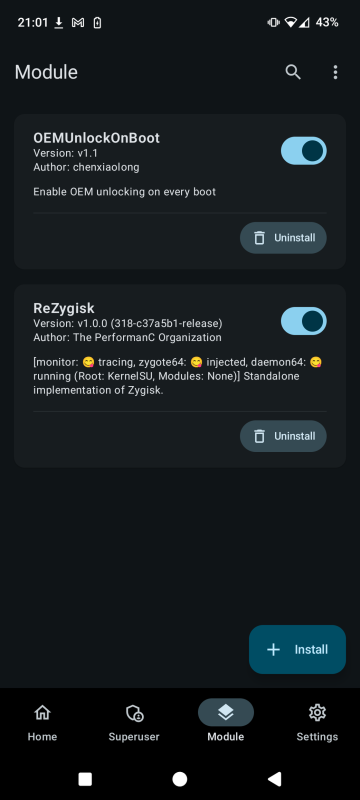Viewport: 360px width, 800px height.
Task: Tap the Install floating button
Action: coord(297,649)
